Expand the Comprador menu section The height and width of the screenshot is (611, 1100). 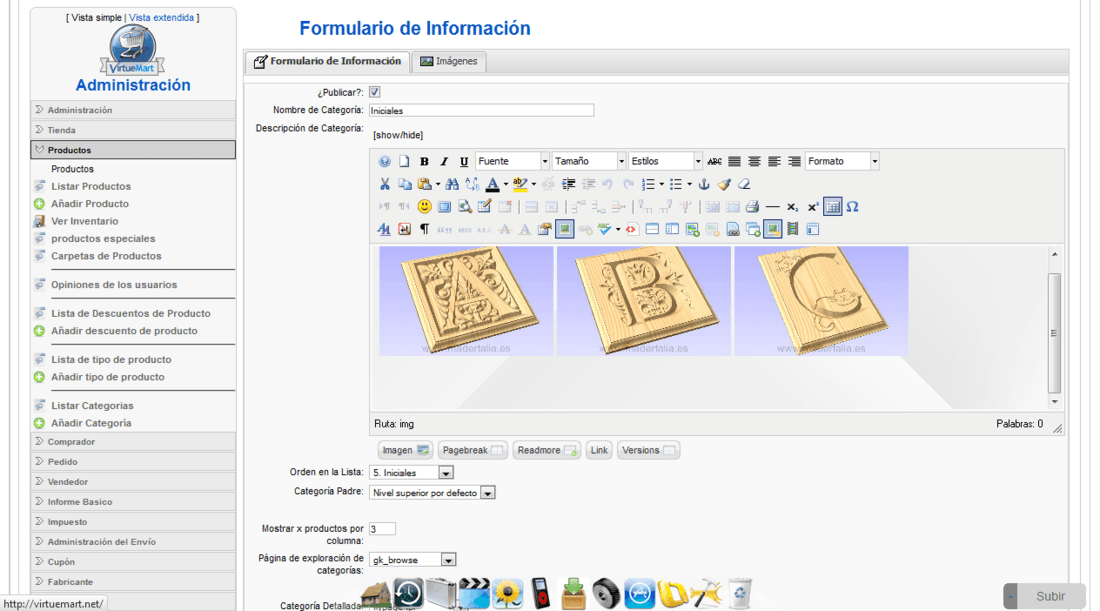pyautogui.click(x=133, y=442)
